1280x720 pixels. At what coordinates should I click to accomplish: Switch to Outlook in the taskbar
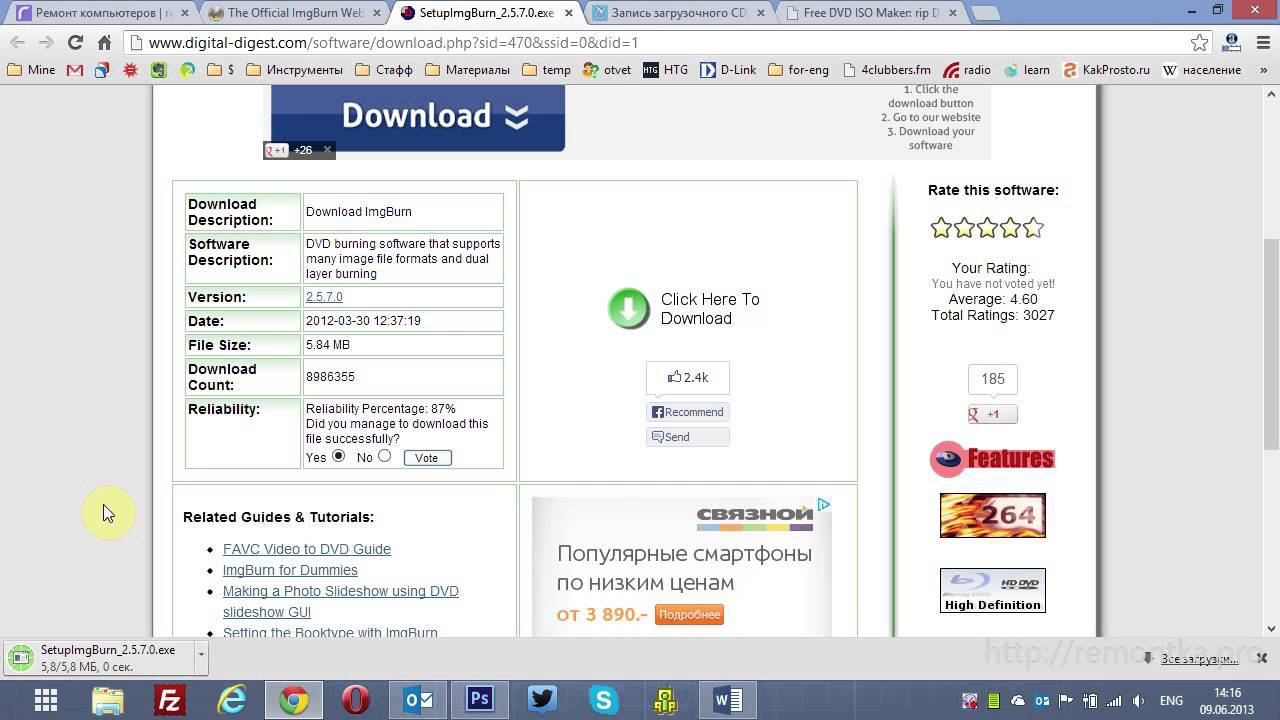(418, 699)
